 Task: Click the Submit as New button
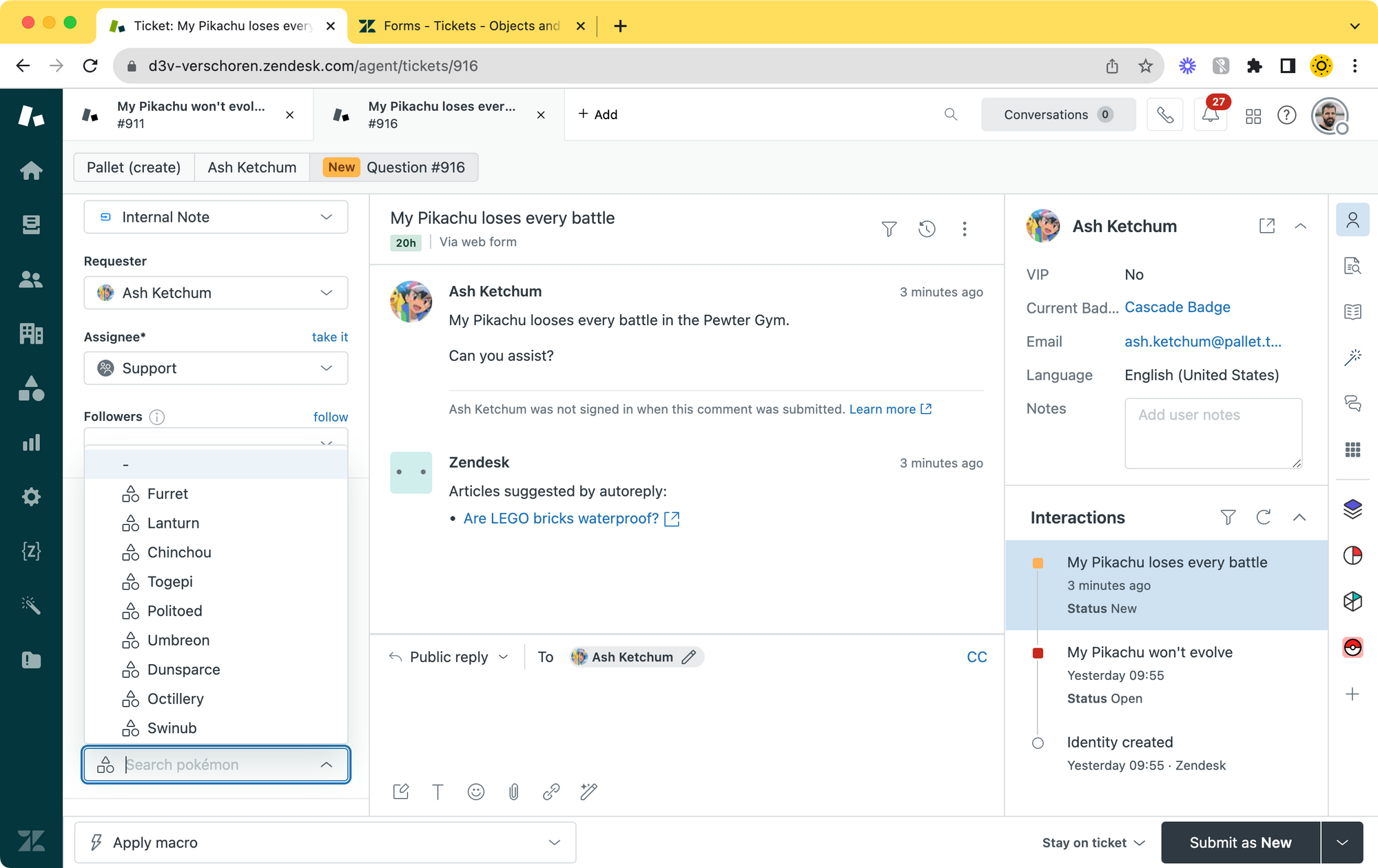pyautogui.click(x=1240, y=843)
